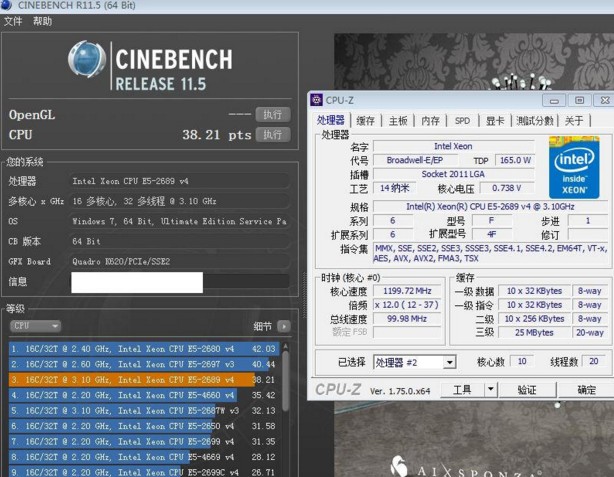Viewport: 614px width, 477px height.
Task: Switch to the 缓存 tab in CPU-Z
Action: (365, 121)
